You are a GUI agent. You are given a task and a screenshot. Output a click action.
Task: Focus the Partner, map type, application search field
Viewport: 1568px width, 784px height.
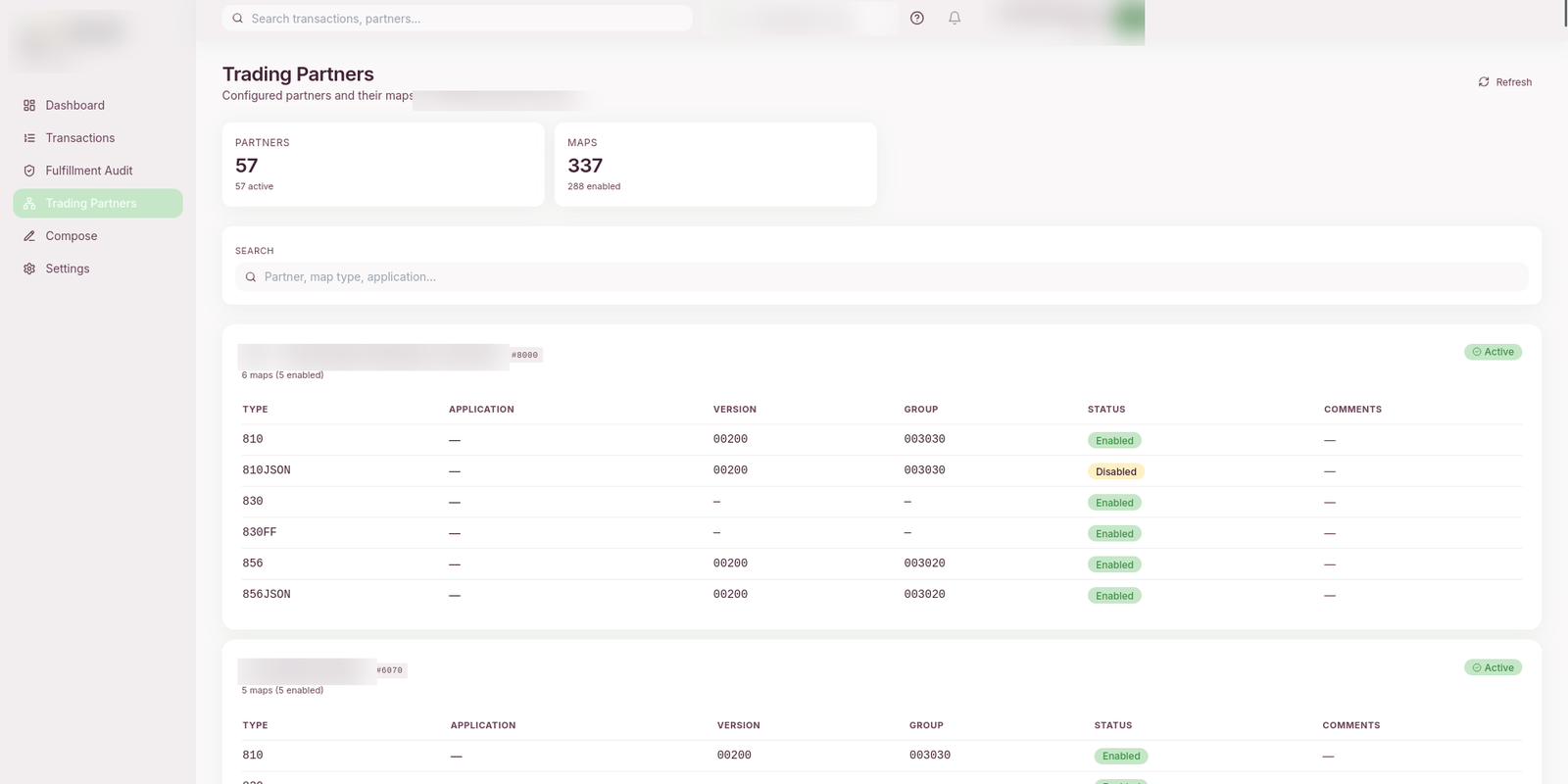click(881, 277)
